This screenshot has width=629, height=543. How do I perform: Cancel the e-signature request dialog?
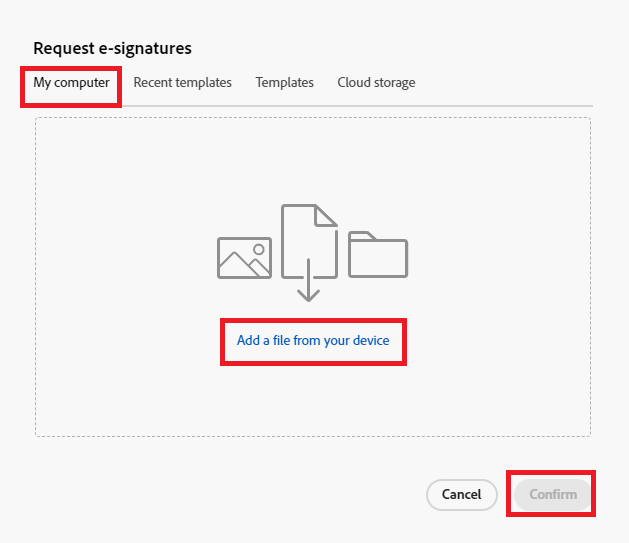click(x=462, y=494)
